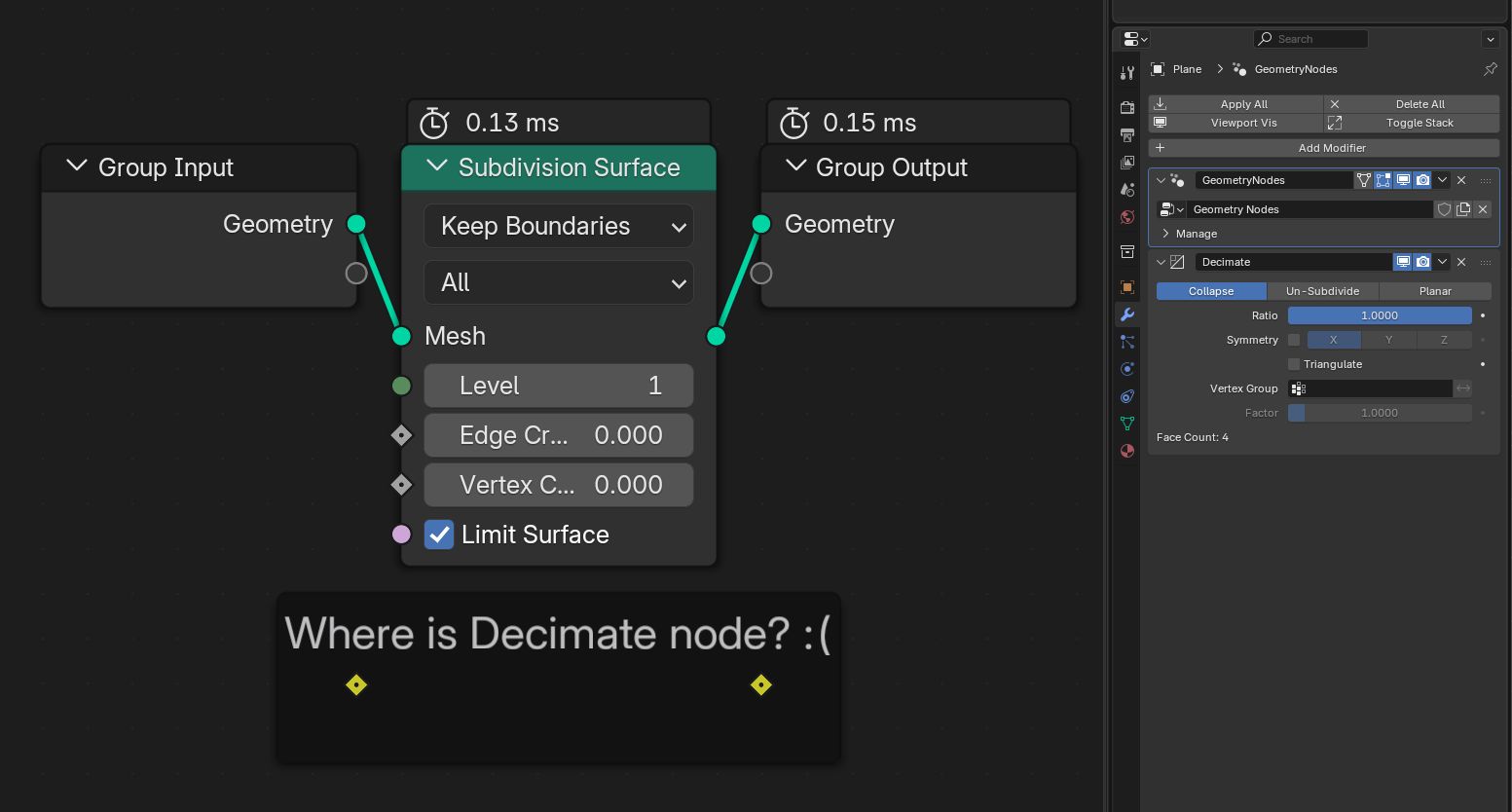This screenshot has width=1512, height=812.
Task: Enable the Triangulate checkbox
Action: 1294,364
